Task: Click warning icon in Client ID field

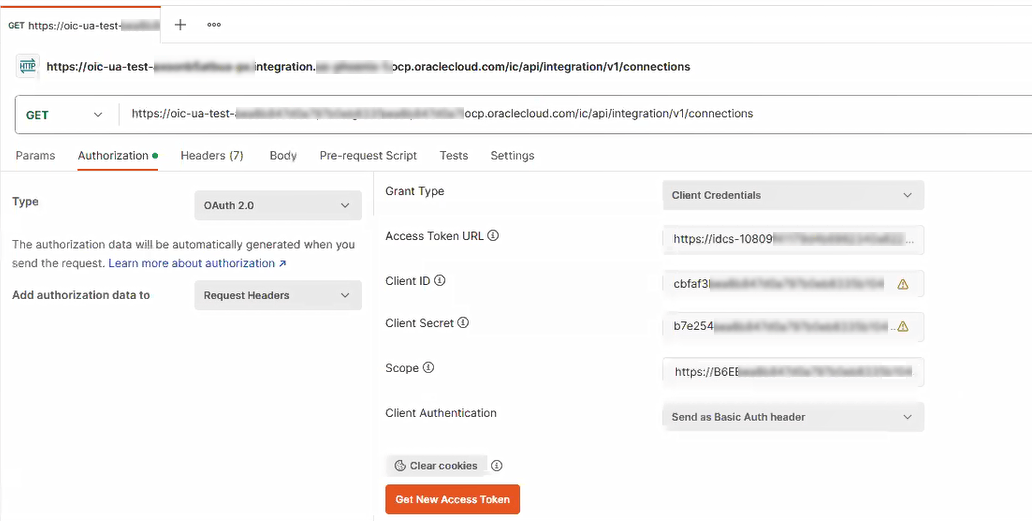Action: click(x=902, y=284)
